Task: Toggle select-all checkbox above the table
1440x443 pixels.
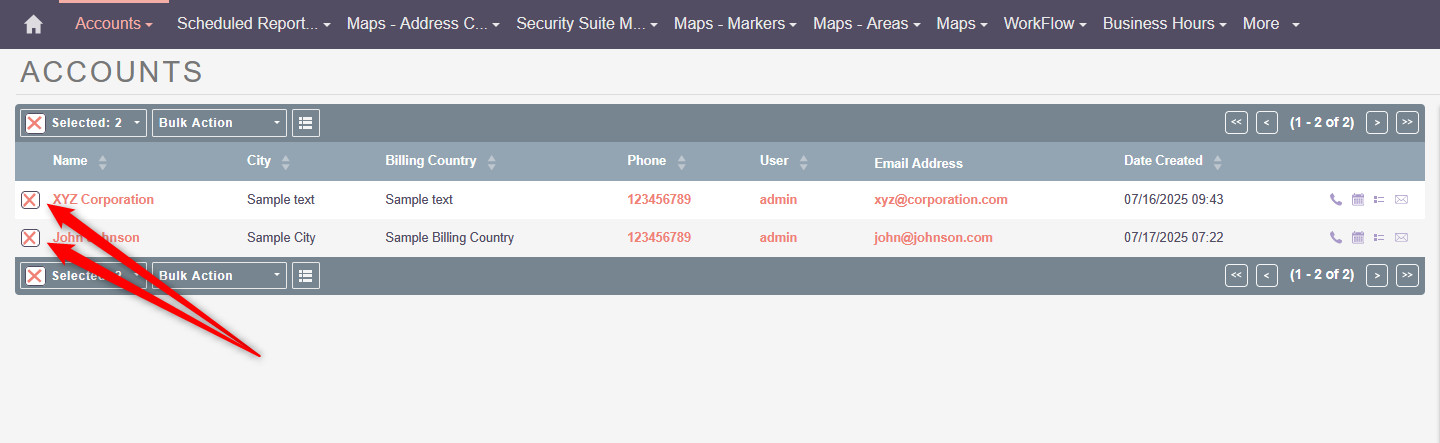Action: 35,123
